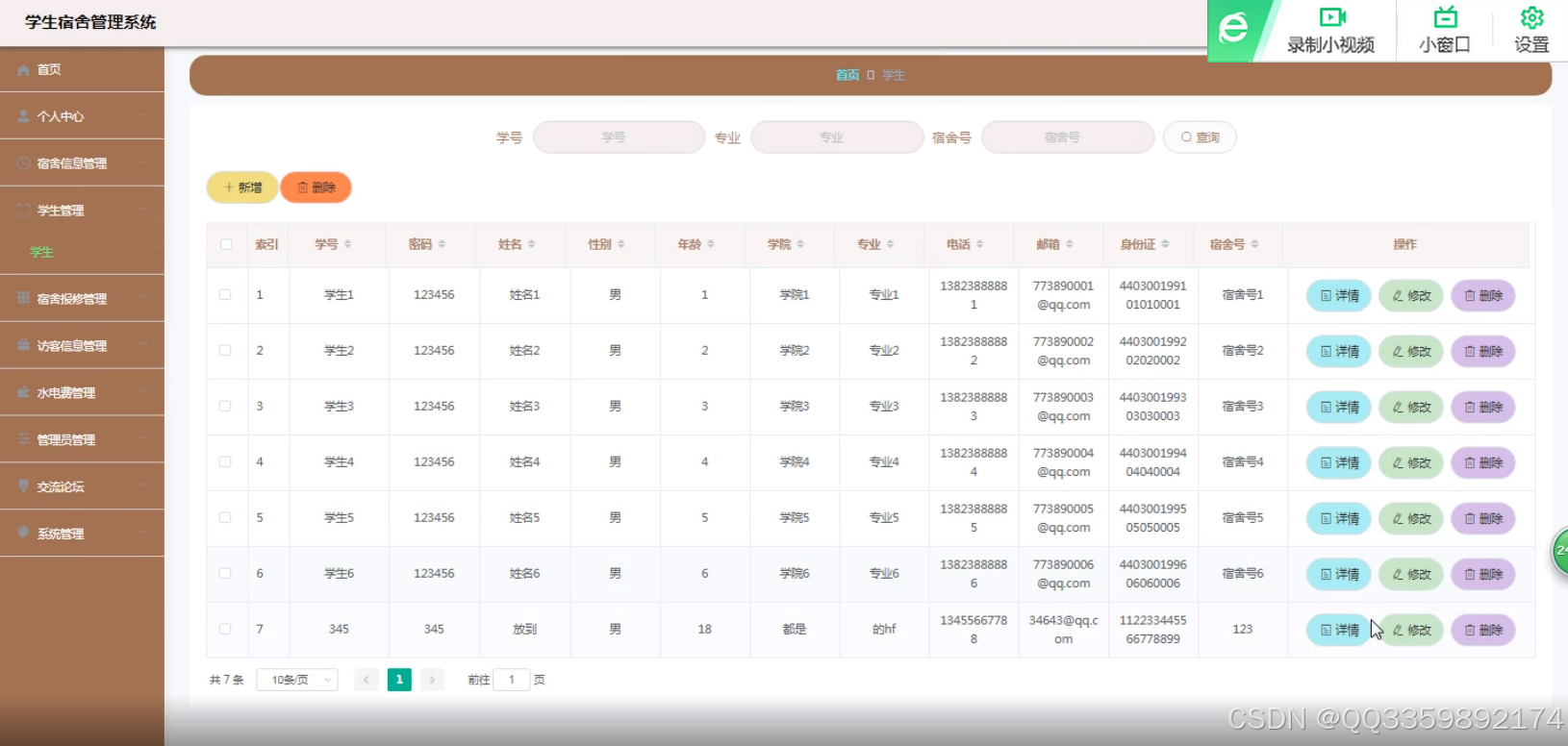Click the 新增 add button
1568x746 pixels.
(x=242, y=187)
